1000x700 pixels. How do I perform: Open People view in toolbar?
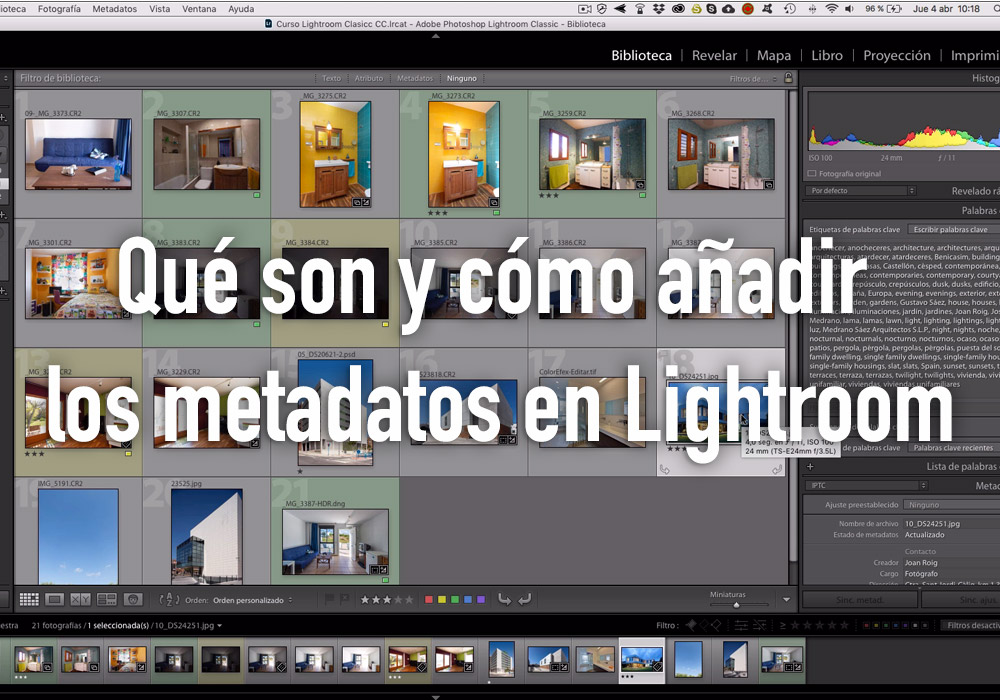point(133,599)
